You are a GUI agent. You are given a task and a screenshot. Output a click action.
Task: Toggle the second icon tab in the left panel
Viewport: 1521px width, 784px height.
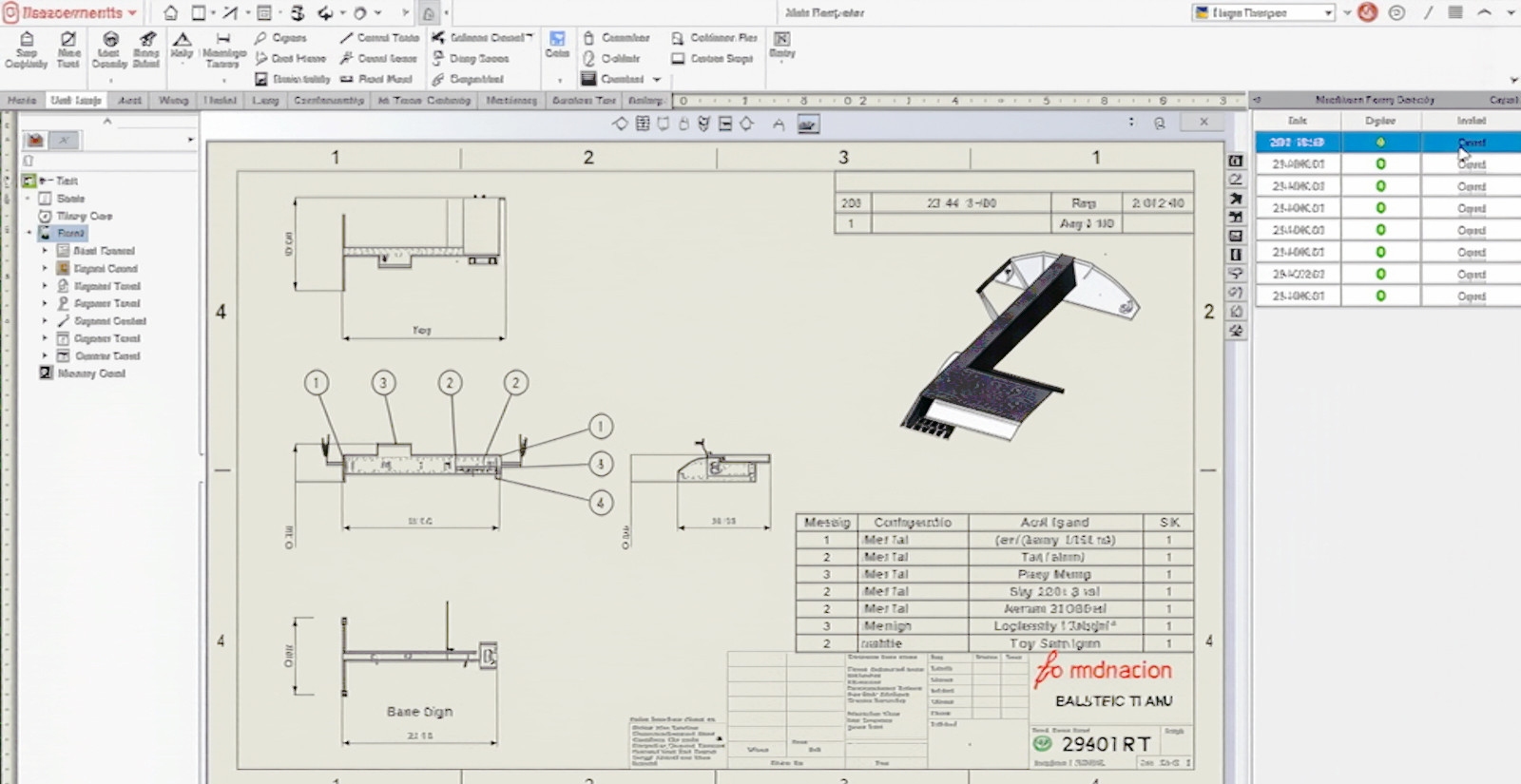click(64, 141)
